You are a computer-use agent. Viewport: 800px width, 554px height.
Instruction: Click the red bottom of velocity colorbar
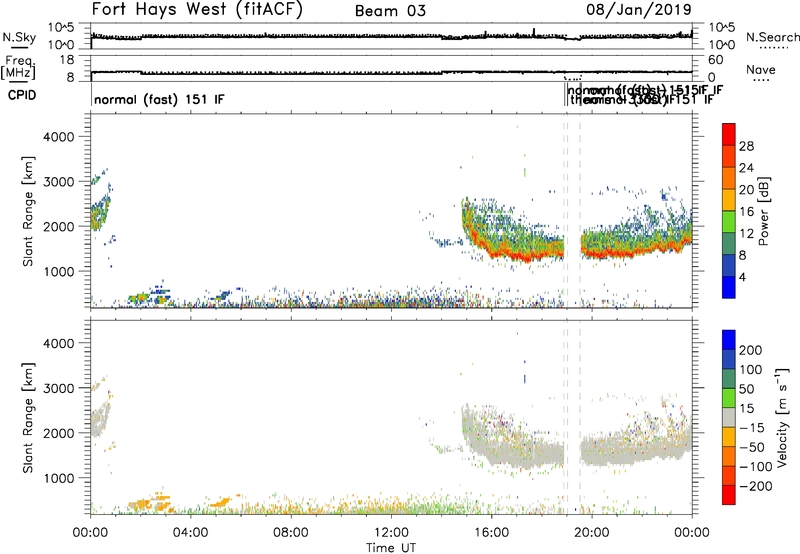(x=729, y=495)
